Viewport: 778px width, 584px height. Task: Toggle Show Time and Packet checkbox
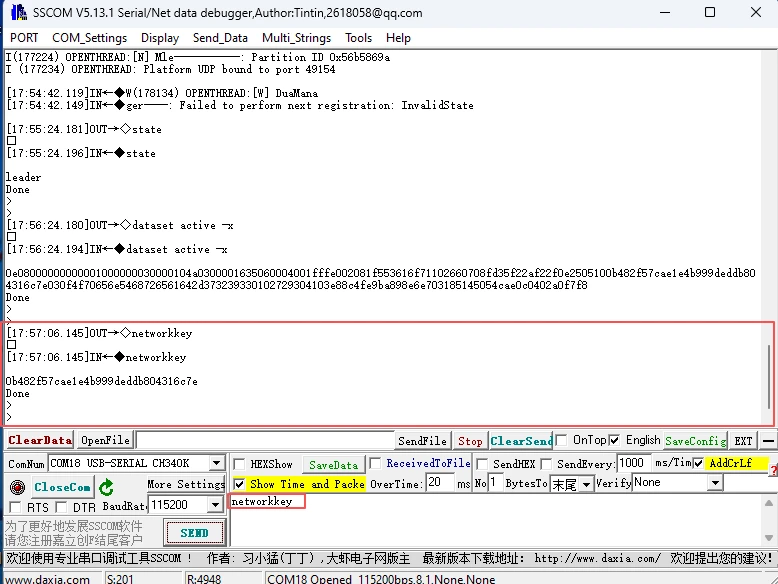pyautogui.click(x=239, y=484)
